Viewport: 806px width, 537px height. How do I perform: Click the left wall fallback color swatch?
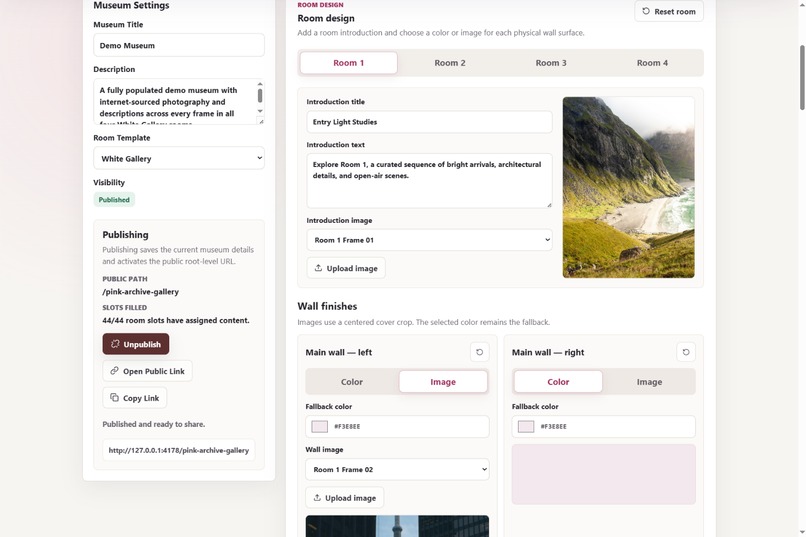[x=319, y=427]
